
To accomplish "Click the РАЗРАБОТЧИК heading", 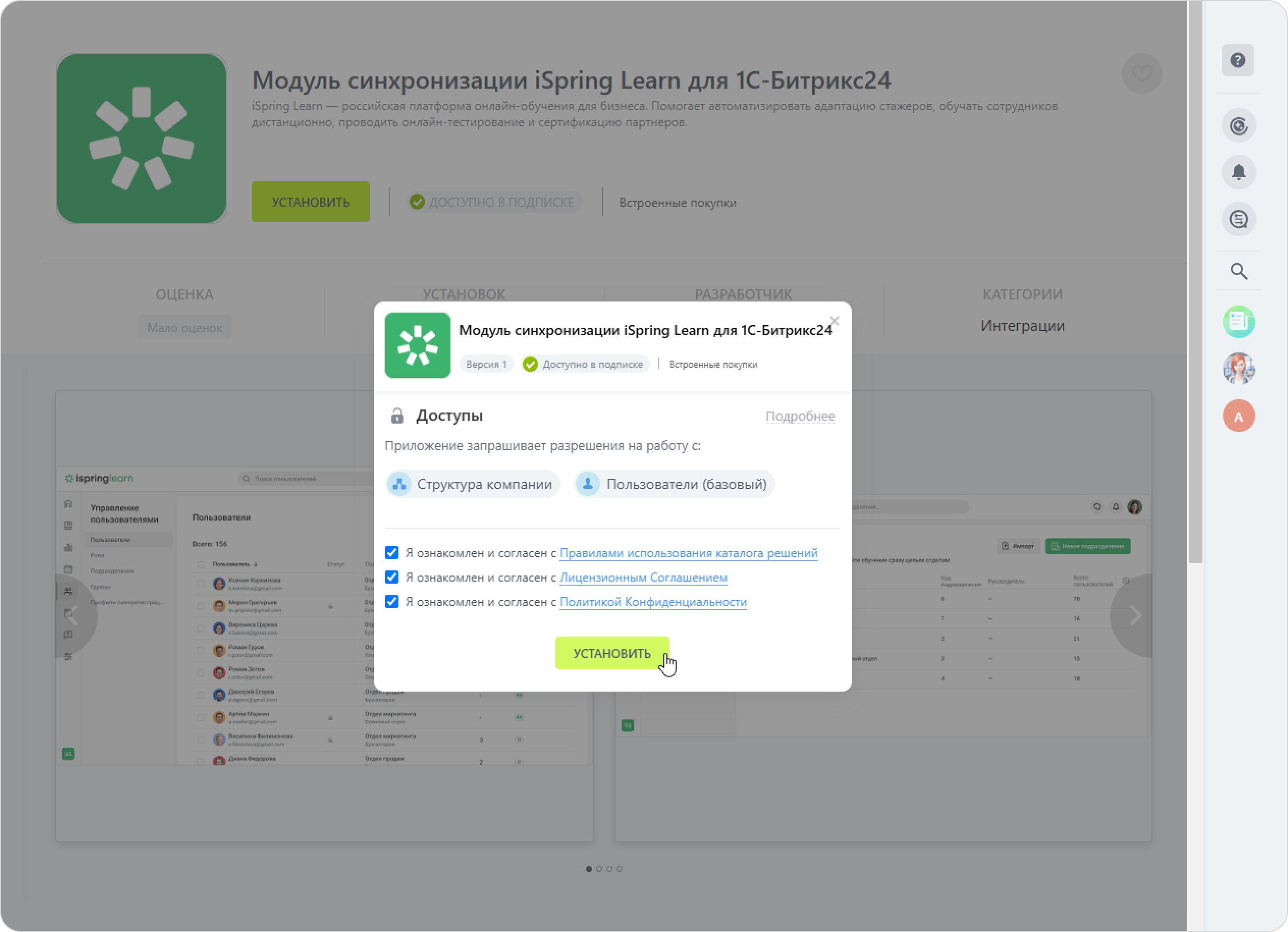I will click(743, 294).
